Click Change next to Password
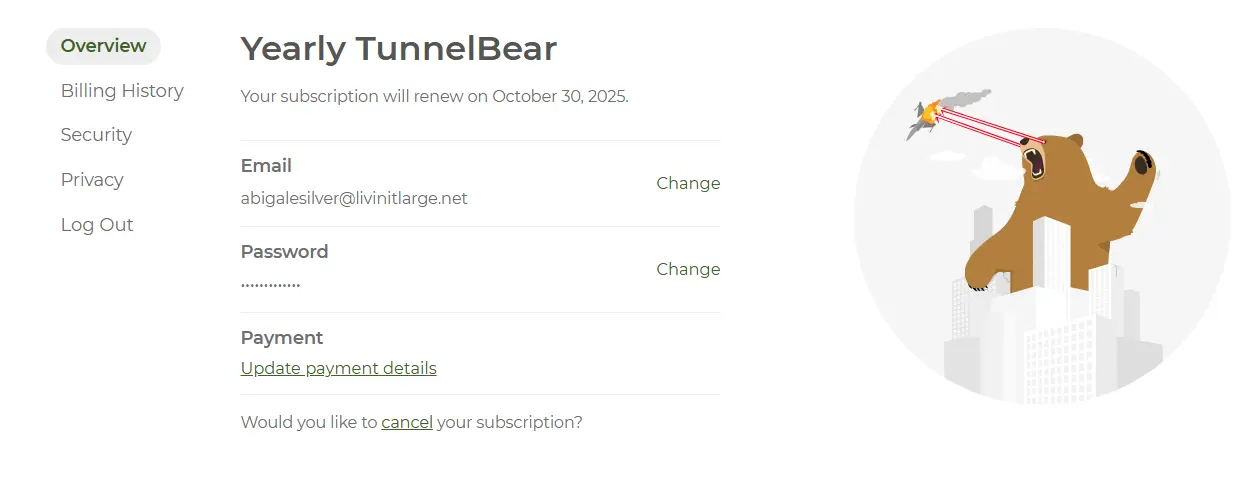 688,269
